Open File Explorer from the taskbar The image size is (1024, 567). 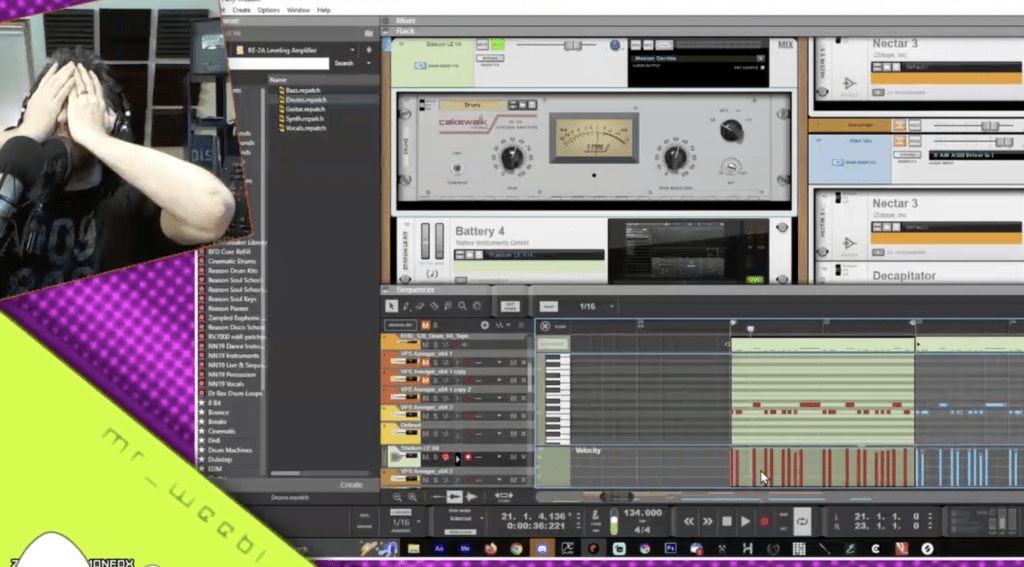[x=413, y=549]
